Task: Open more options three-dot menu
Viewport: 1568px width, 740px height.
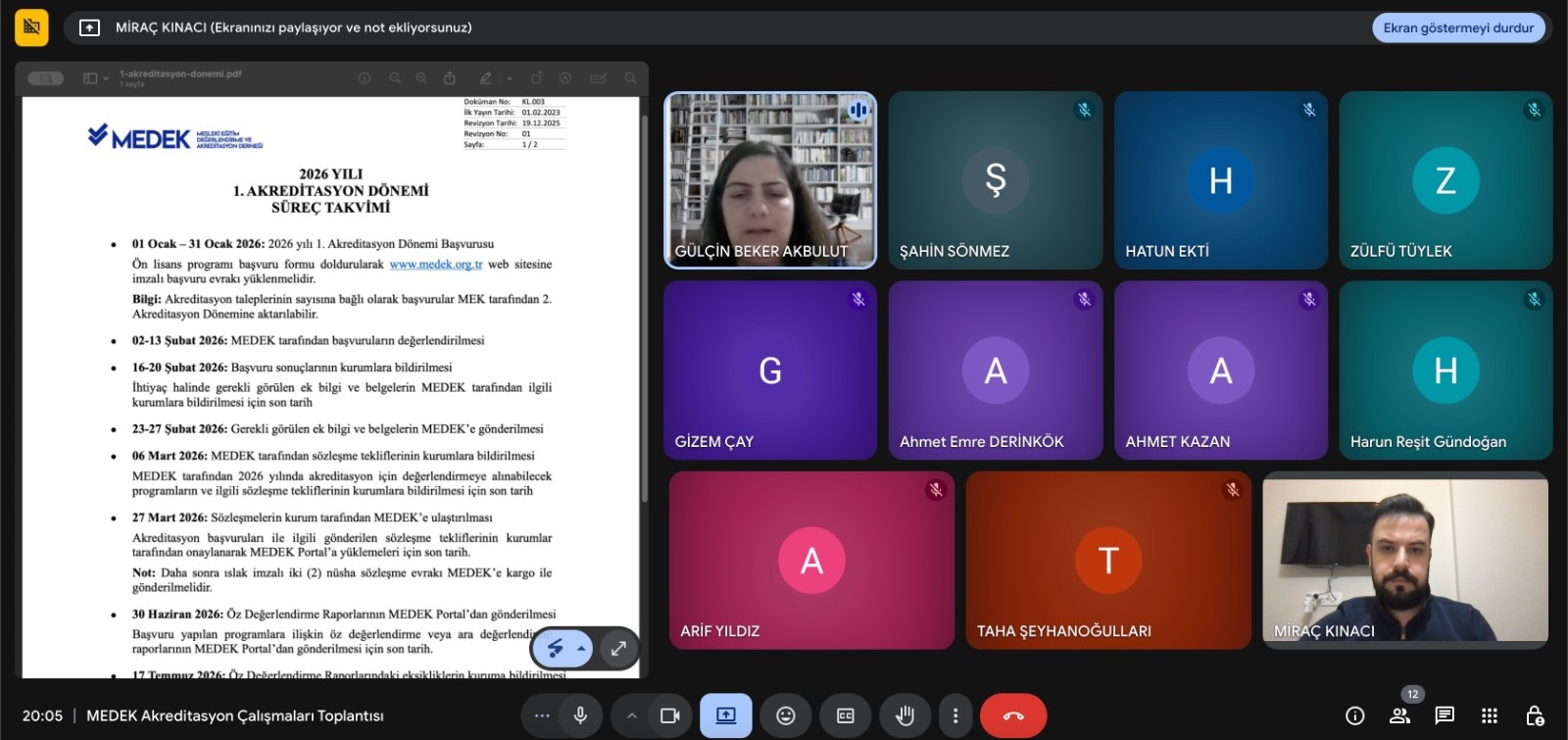Action: [x=955, y=715]
